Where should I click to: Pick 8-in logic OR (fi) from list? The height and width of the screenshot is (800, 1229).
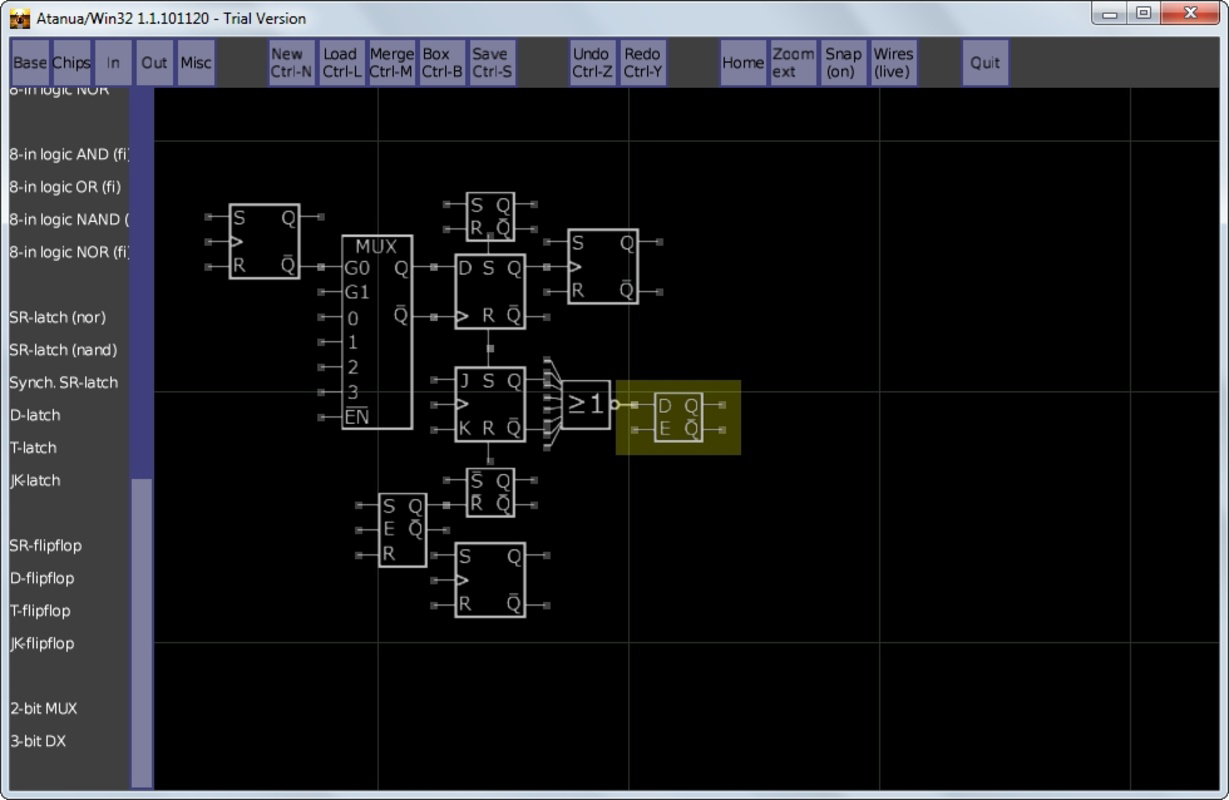coord(65,187)
